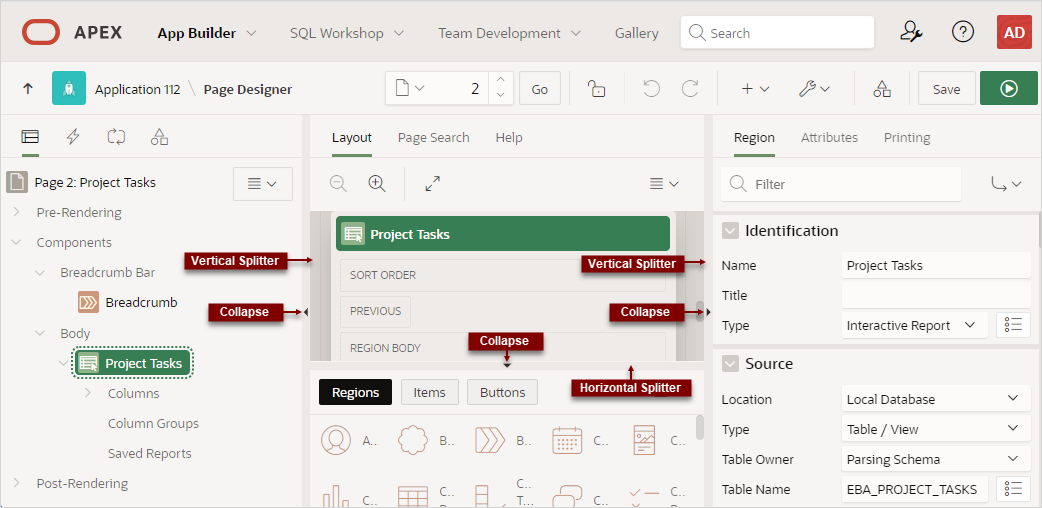The height and width of the screenshot is (508, 1042).
Task: Switch to Page Shared Components tab icon
Action: click(159, 137)
